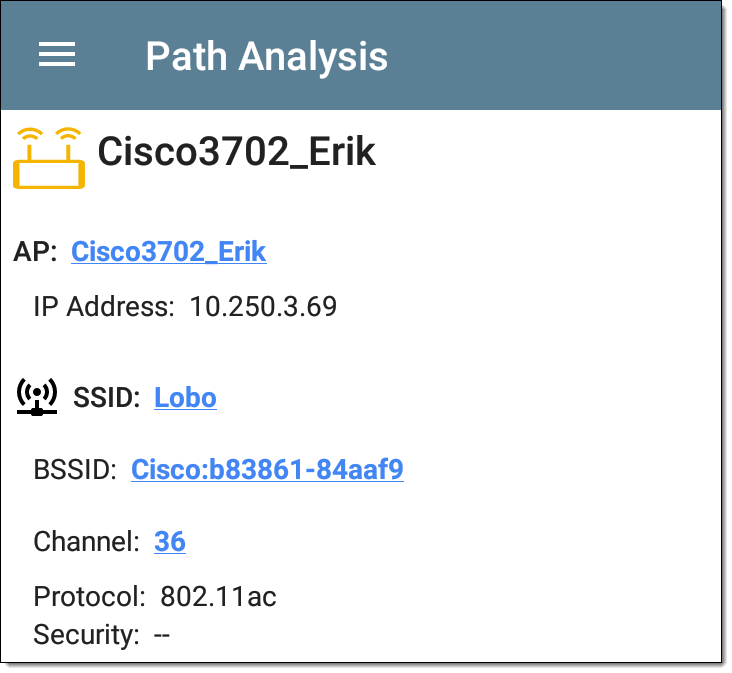Viewport: 732px width, 673px height.
Task: Click the Channel: label
Action: click(x=86, y=542)
